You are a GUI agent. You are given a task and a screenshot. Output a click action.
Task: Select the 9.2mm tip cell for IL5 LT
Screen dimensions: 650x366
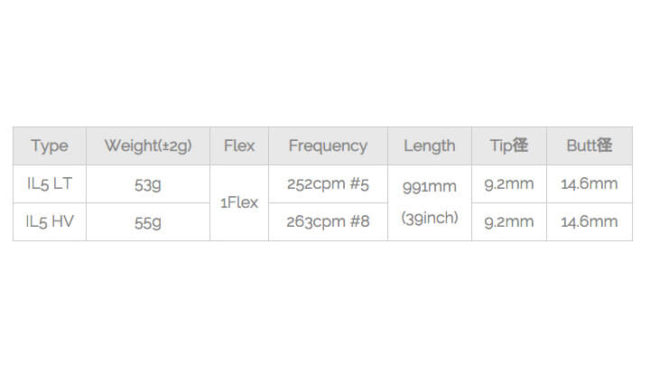pyautogui.click(x=509, y=184)
